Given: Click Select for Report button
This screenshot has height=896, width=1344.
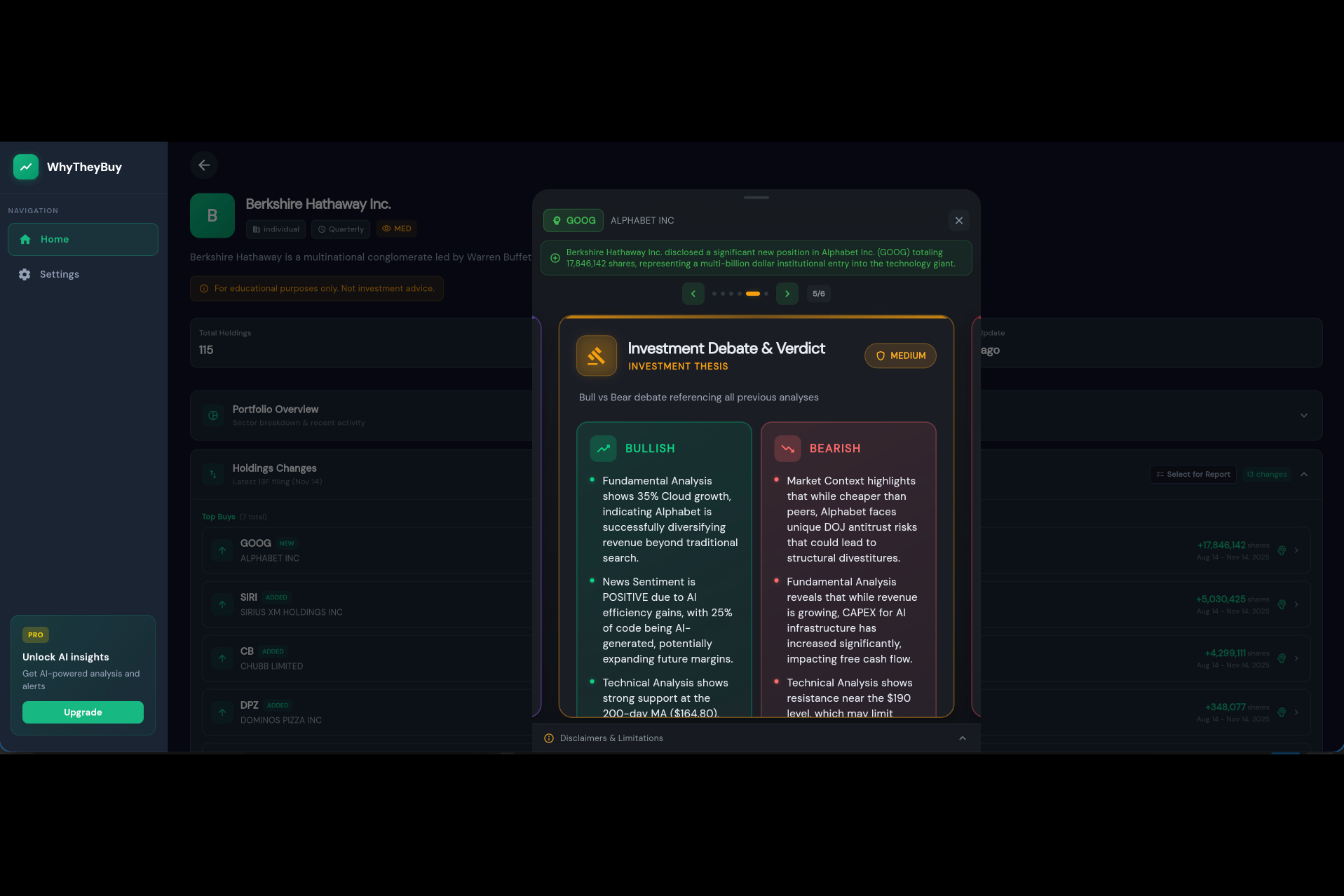Looking at the screenshot, I should tap(1193, 475).
